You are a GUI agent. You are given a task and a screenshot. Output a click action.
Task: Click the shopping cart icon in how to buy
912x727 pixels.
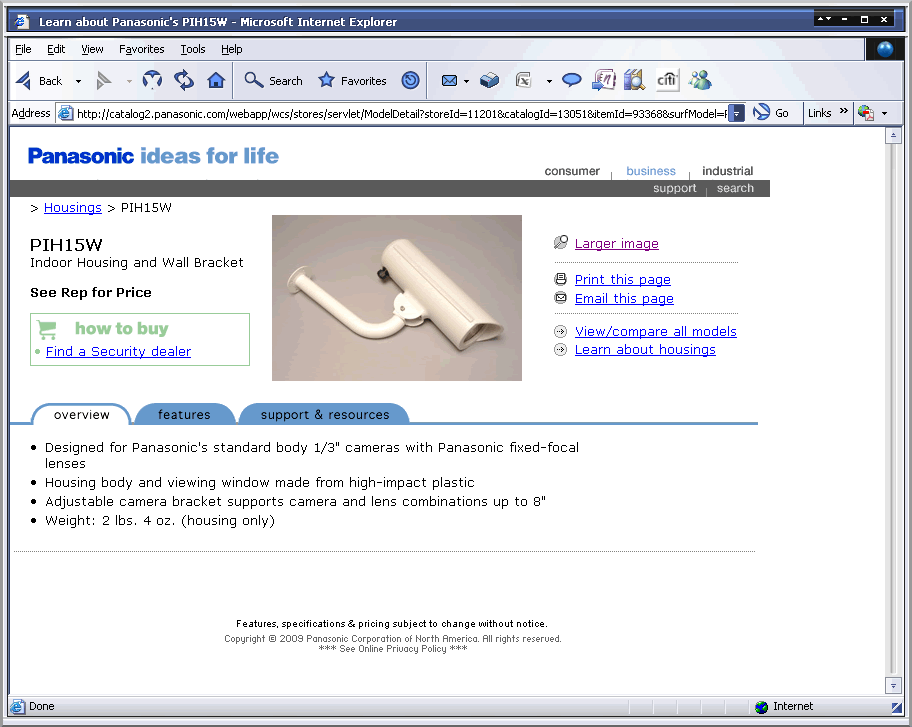47,330
